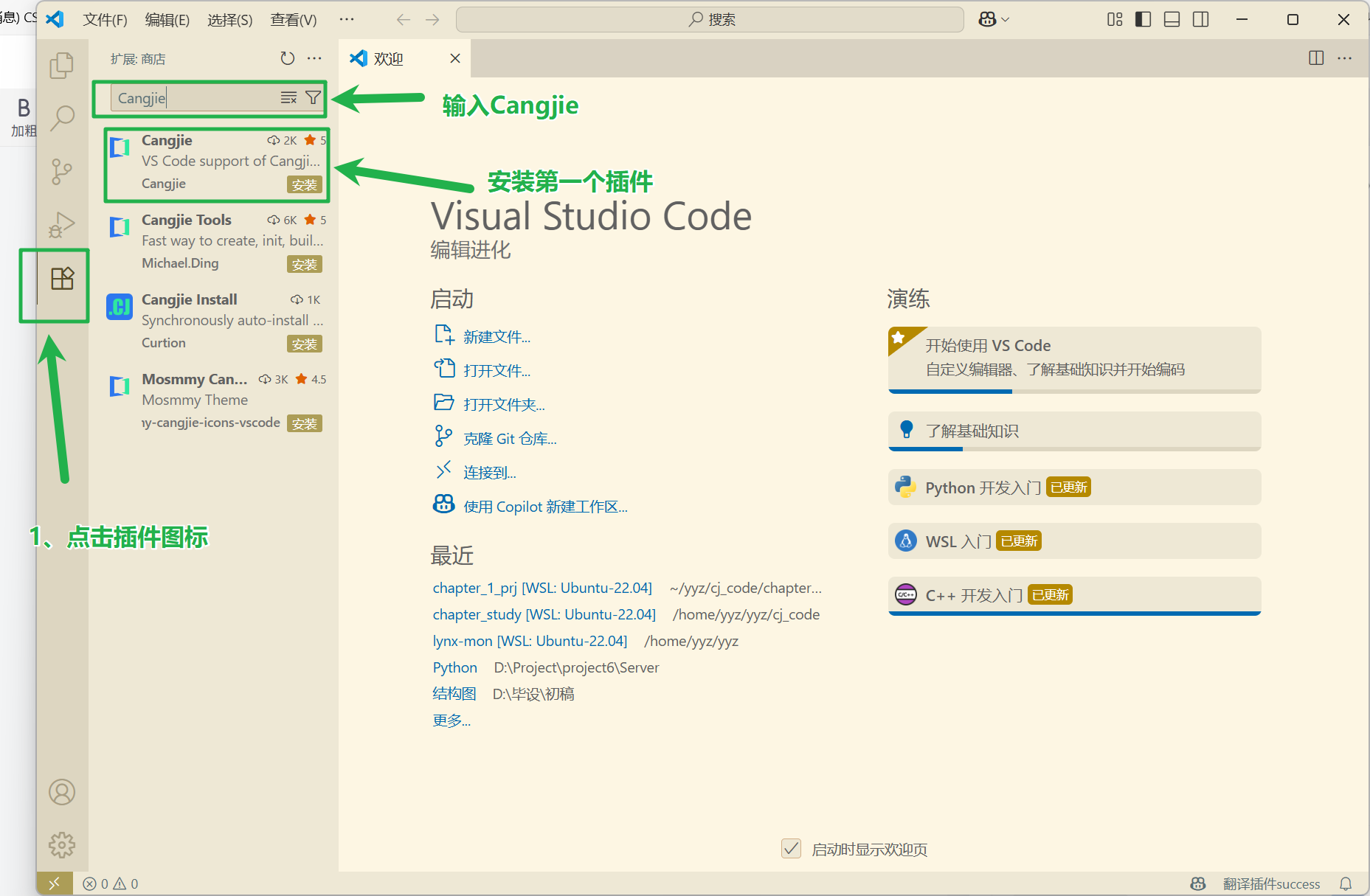The image size is (1370, 896).
Task: Open the 文件(F) menu
Action: coord(105,20)
